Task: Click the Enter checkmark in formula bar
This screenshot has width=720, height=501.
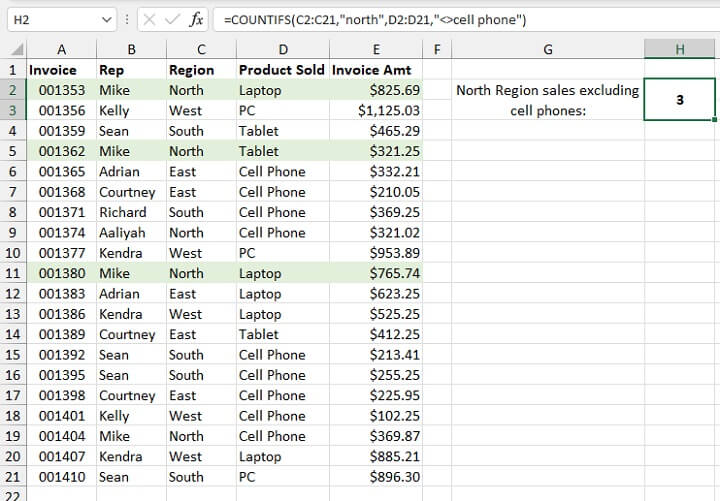Action: (x=173, y=20)
